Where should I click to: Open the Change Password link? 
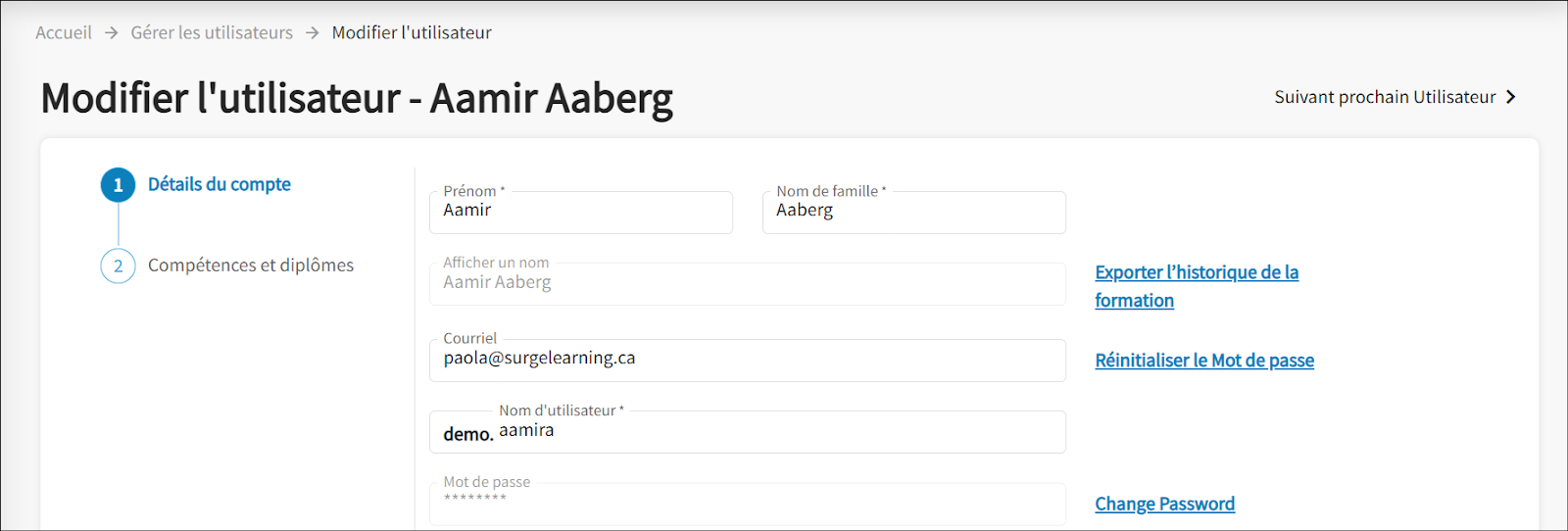(1164, 504)
